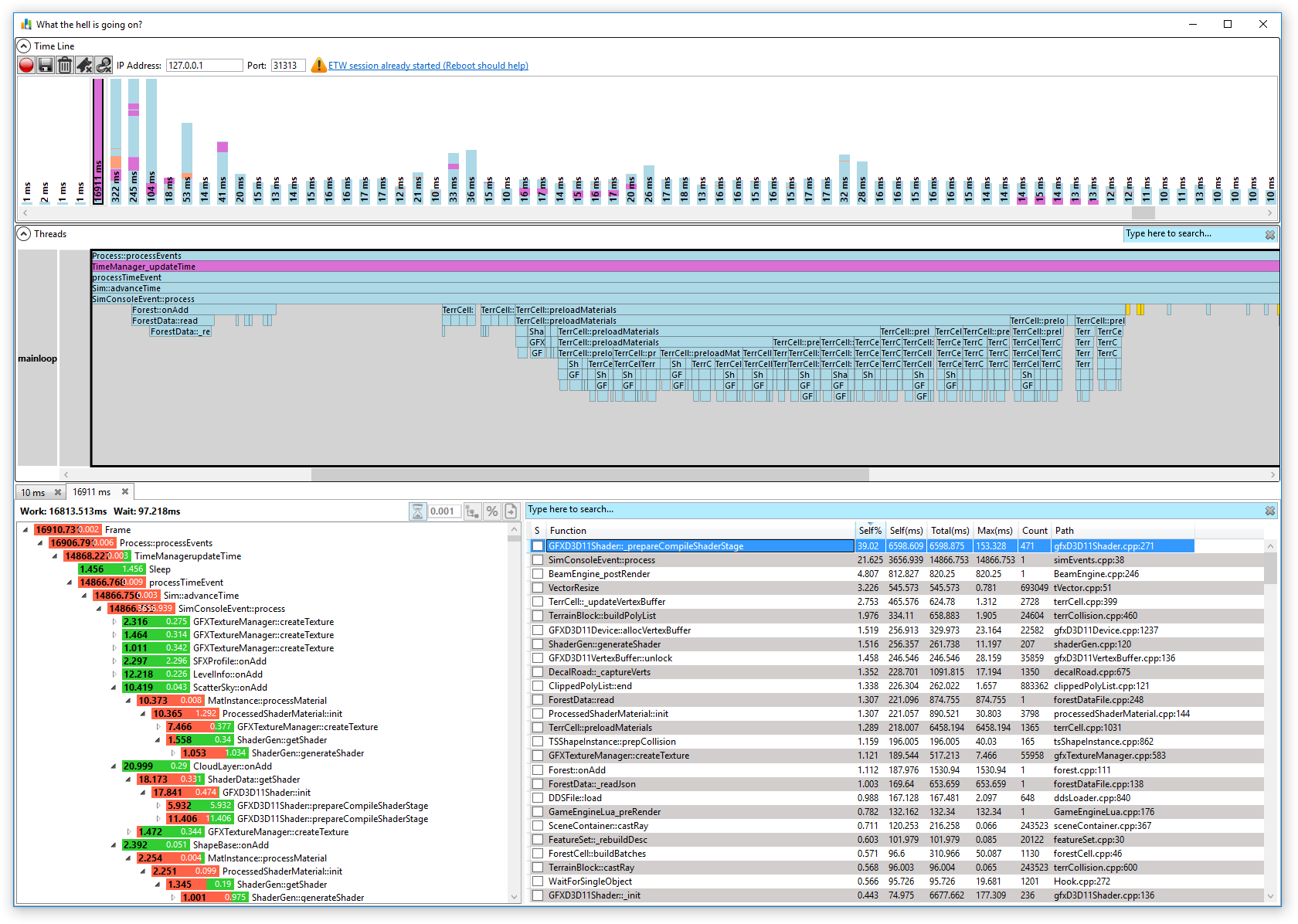Collapse the Time Line panel
Viewport: 1298px width, 924px height.
24,46
